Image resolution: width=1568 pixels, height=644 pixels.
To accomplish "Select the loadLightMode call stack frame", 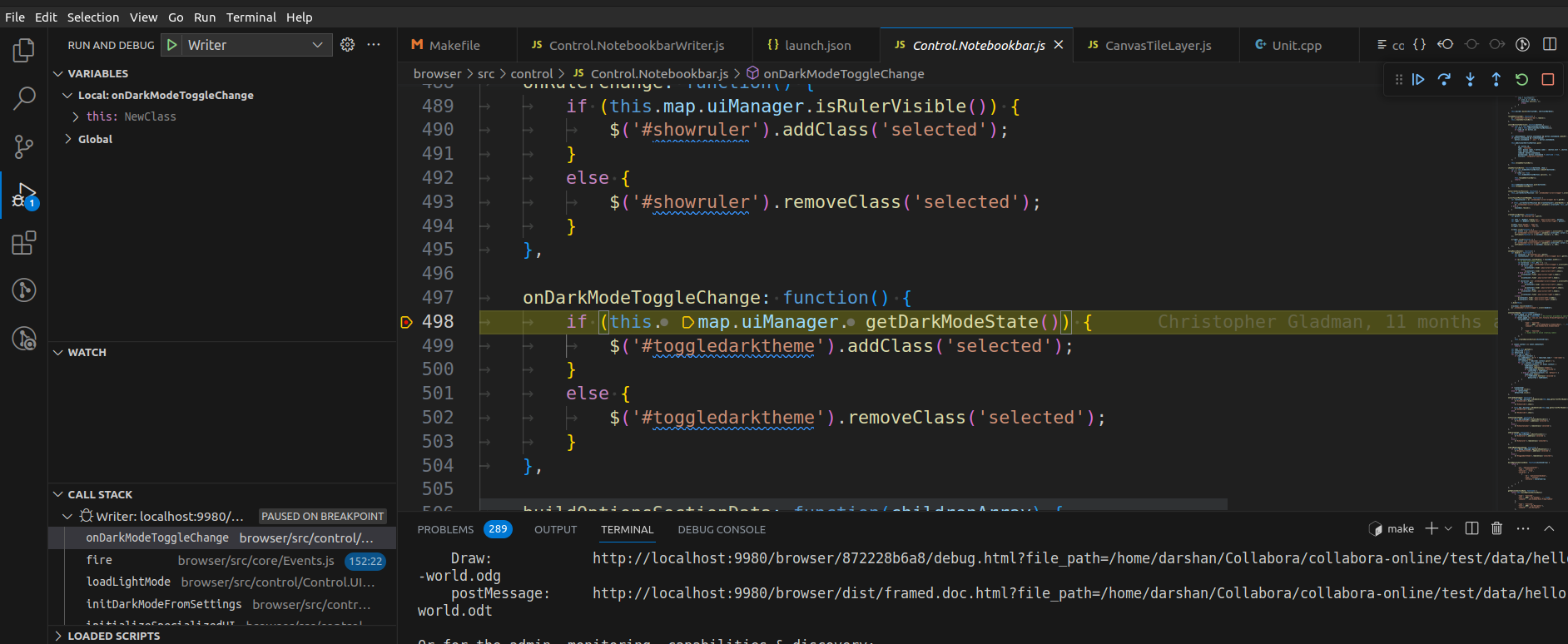I will pyautogui.click(x=222, y=582).
